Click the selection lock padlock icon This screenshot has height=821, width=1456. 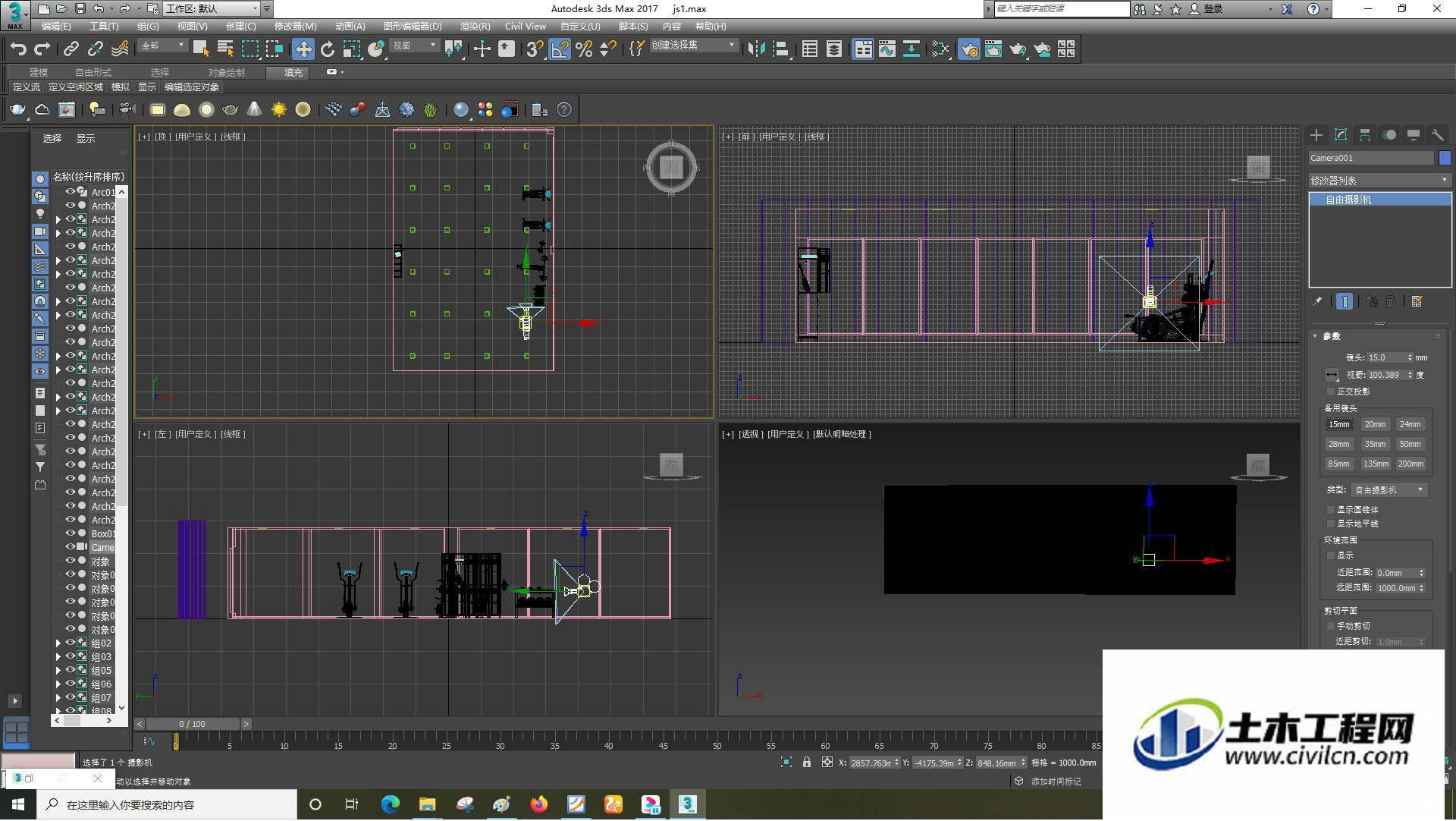point(807,763)
